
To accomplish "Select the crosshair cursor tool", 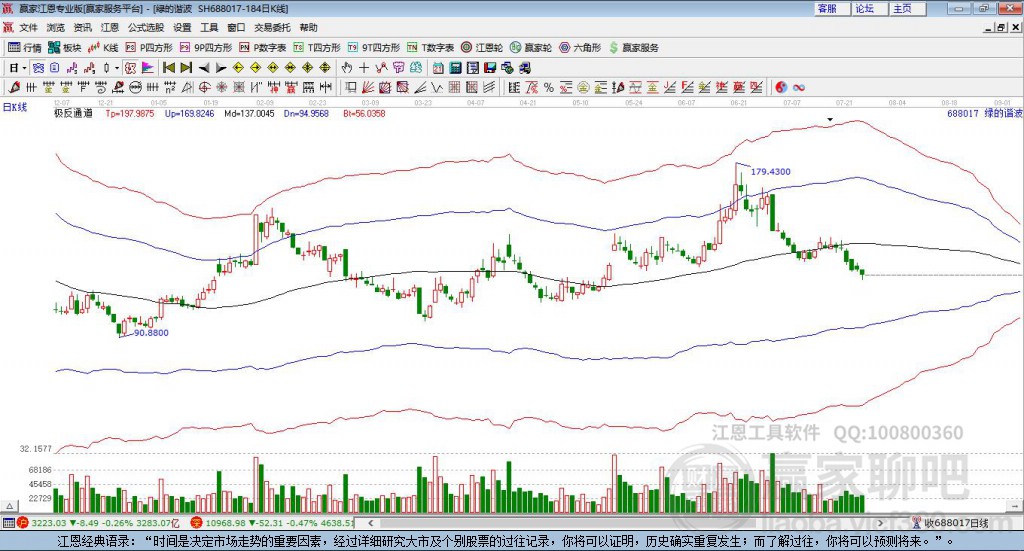I will (364, 68).
